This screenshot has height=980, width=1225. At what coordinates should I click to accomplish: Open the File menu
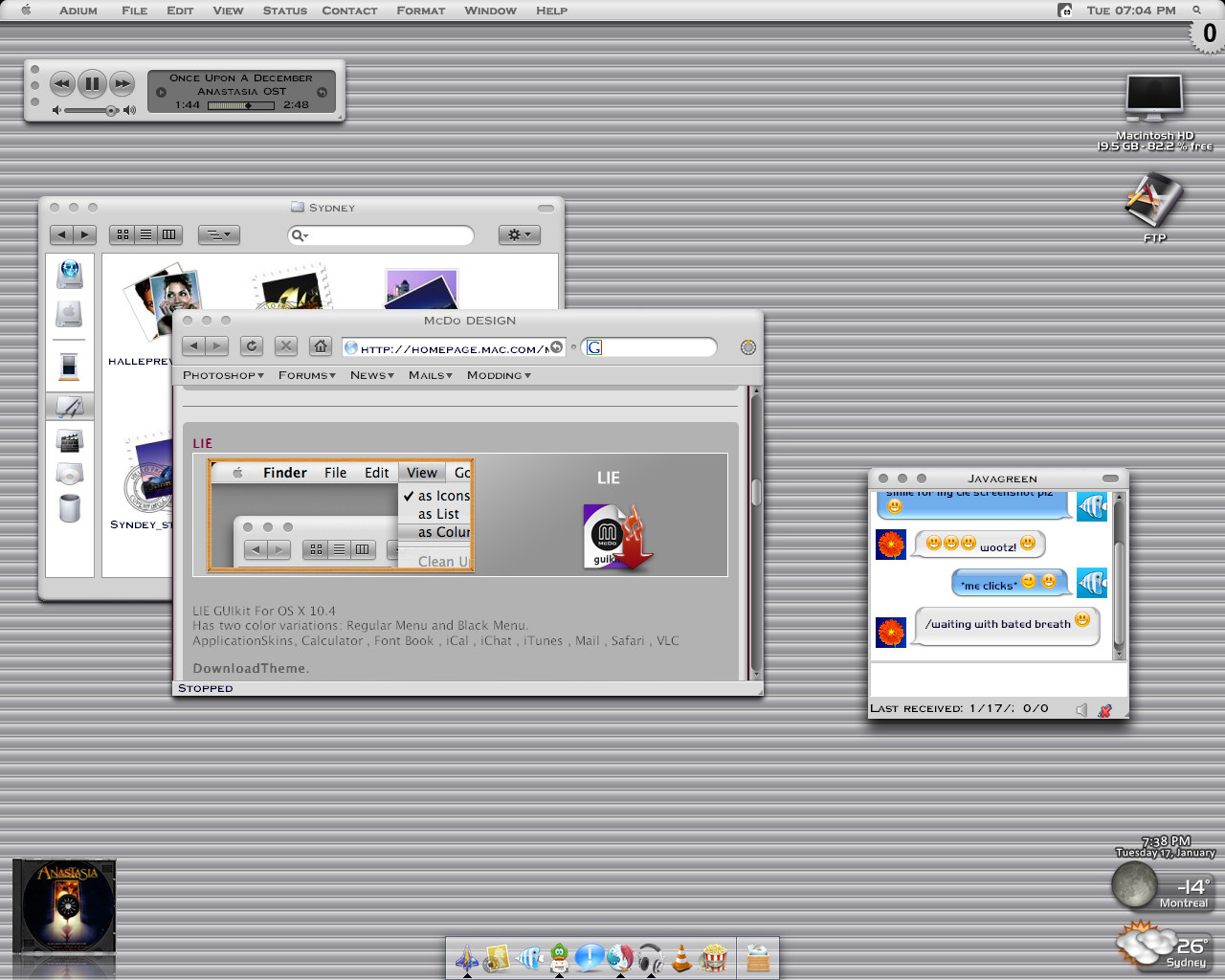pos(135,11)
